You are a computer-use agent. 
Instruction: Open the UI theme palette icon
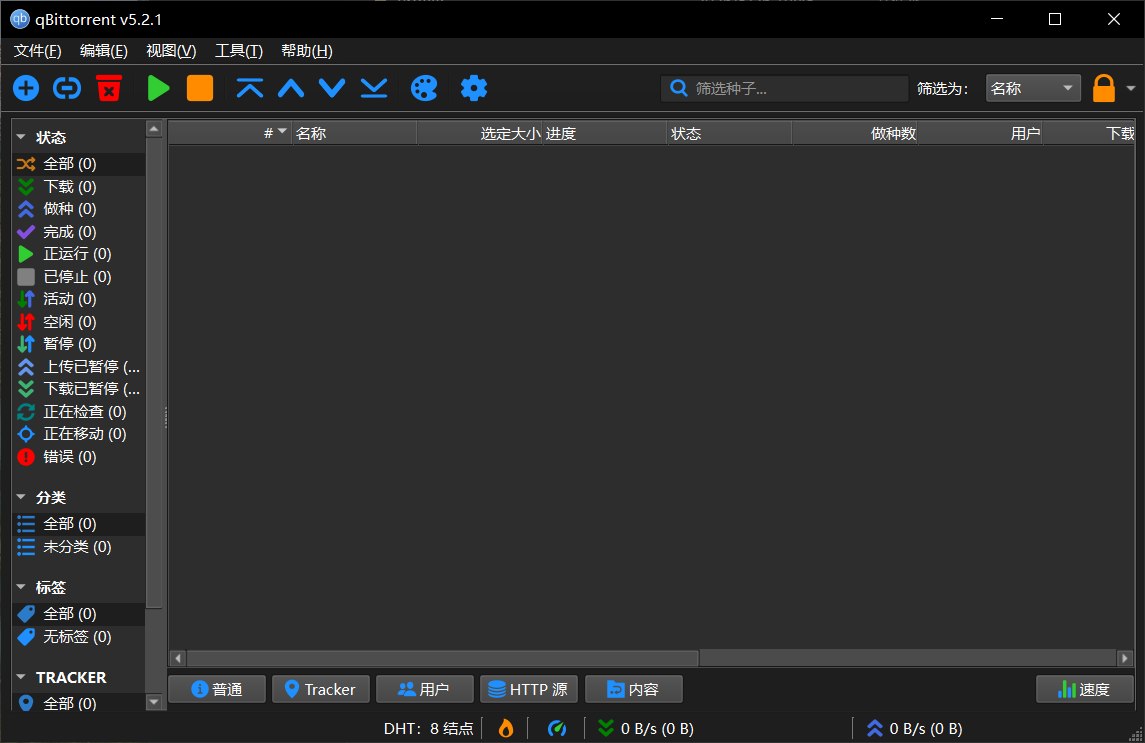(x=424, y=88)
